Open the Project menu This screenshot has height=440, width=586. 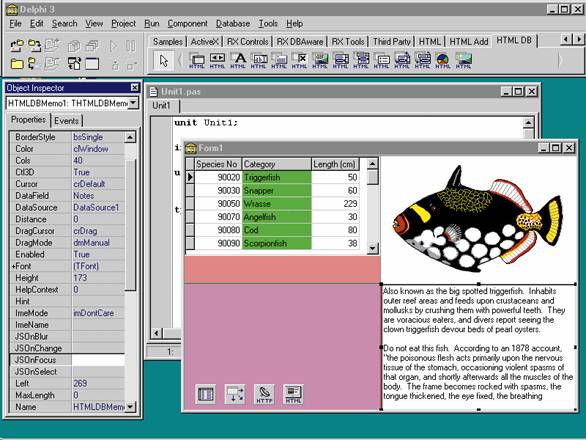click(x=123, y=24)
